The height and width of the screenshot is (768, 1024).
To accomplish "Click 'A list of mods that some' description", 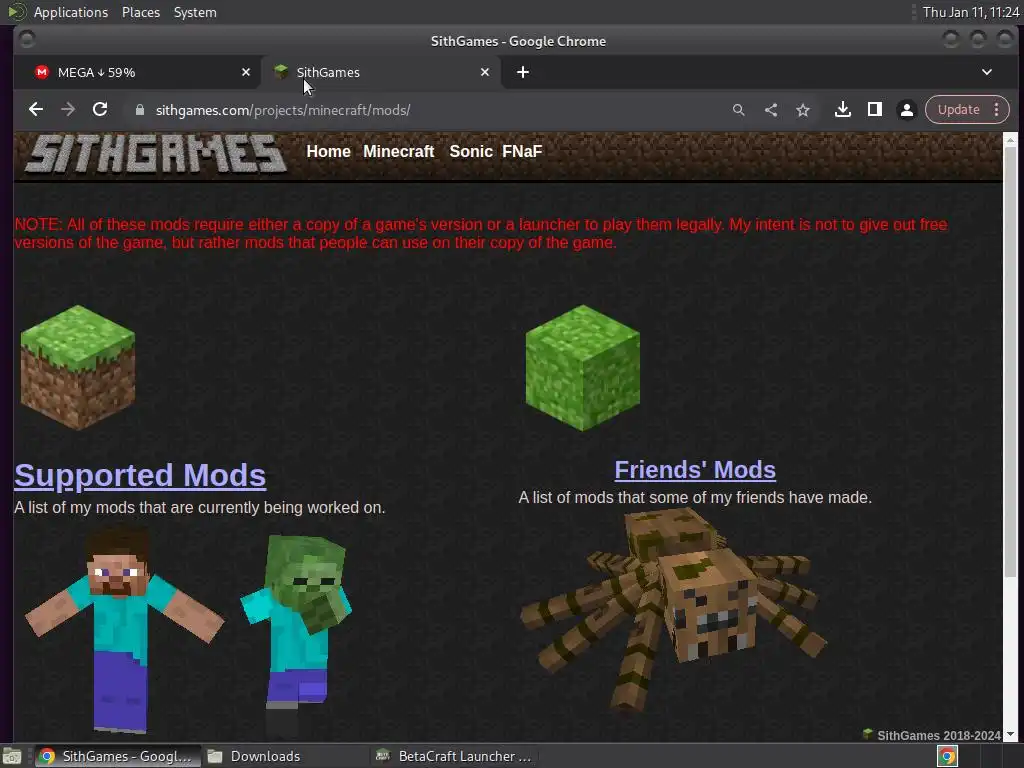I will coord(695,497).
